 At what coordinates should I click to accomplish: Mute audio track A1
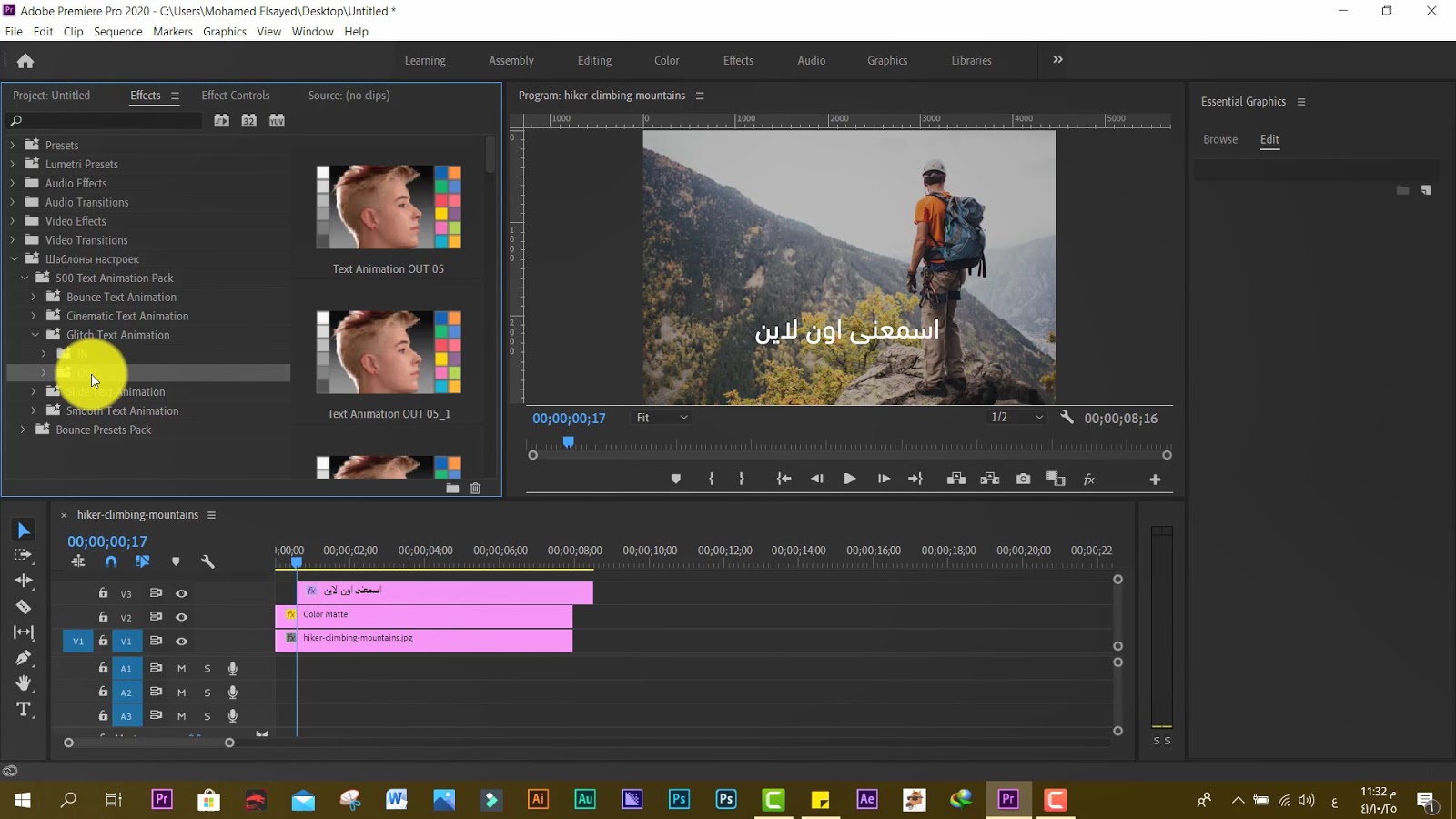182,668
